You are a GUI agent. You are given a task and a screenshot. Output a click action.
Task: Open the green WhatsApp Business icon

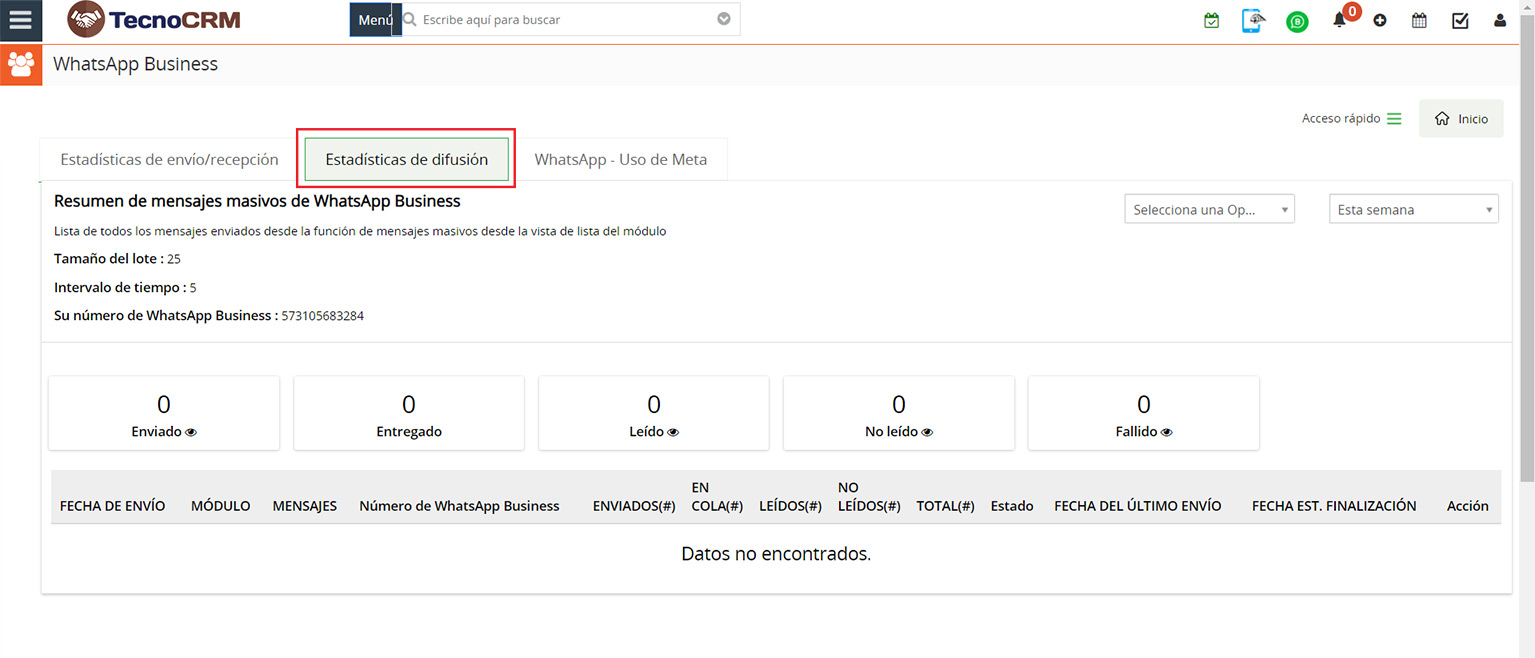[1297, 21]
